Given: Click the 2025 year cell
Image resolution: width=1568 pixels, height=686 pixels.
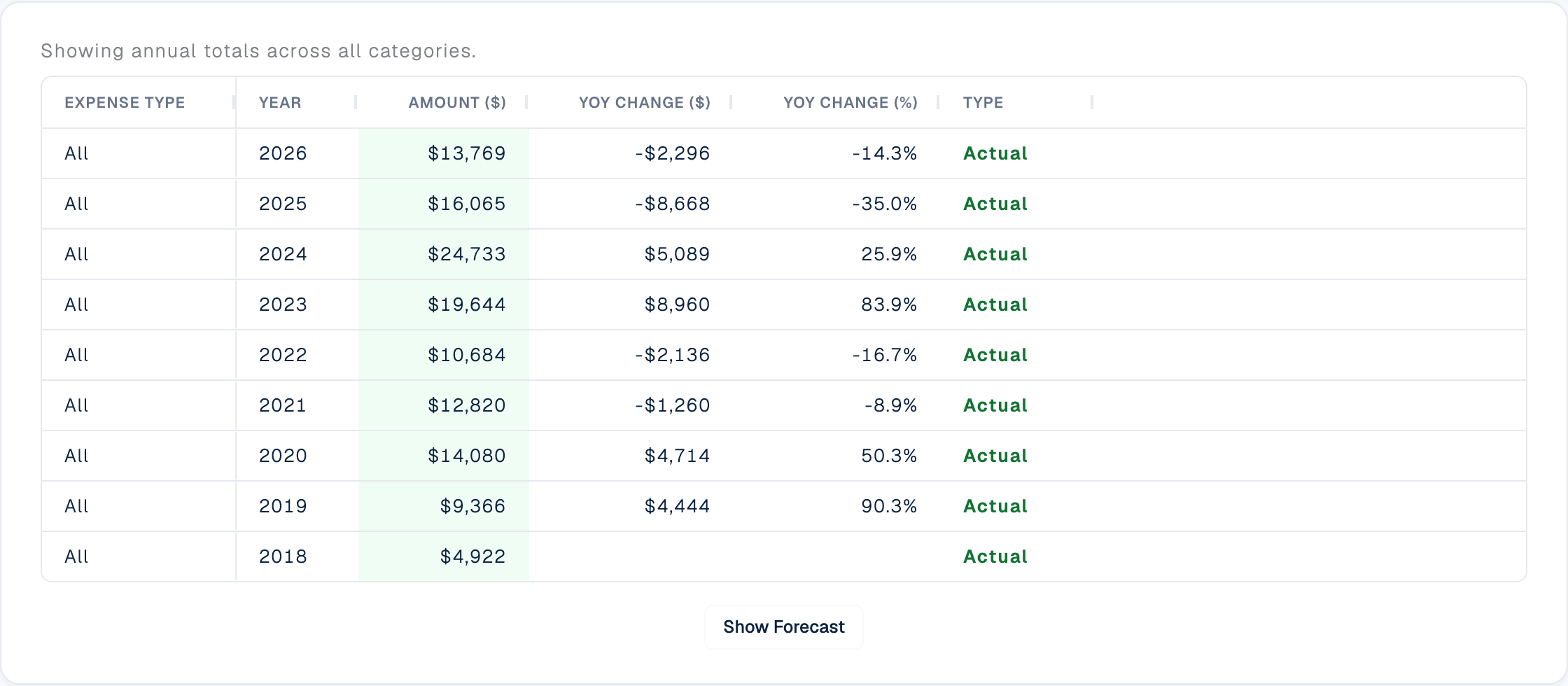Looking at the screenshot, I should 297,204.
